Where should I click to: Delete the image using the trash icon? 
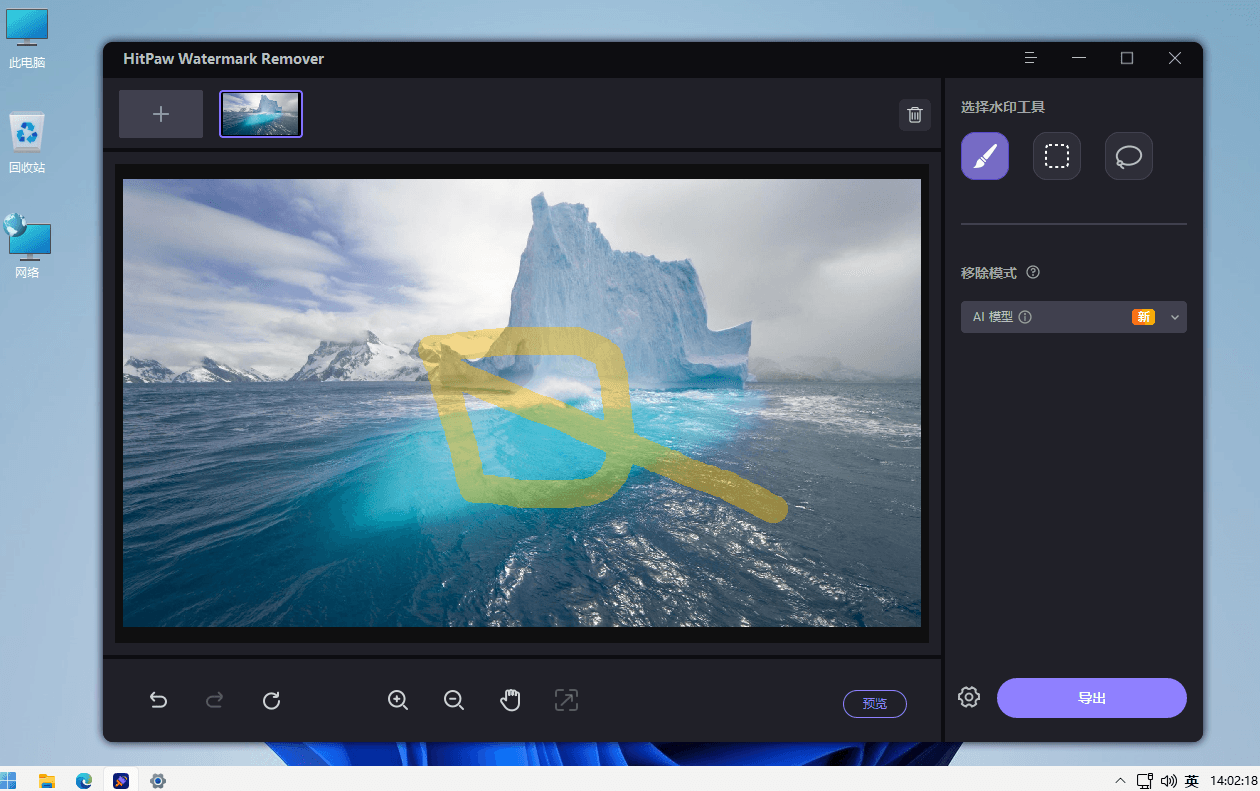point(914,115)
